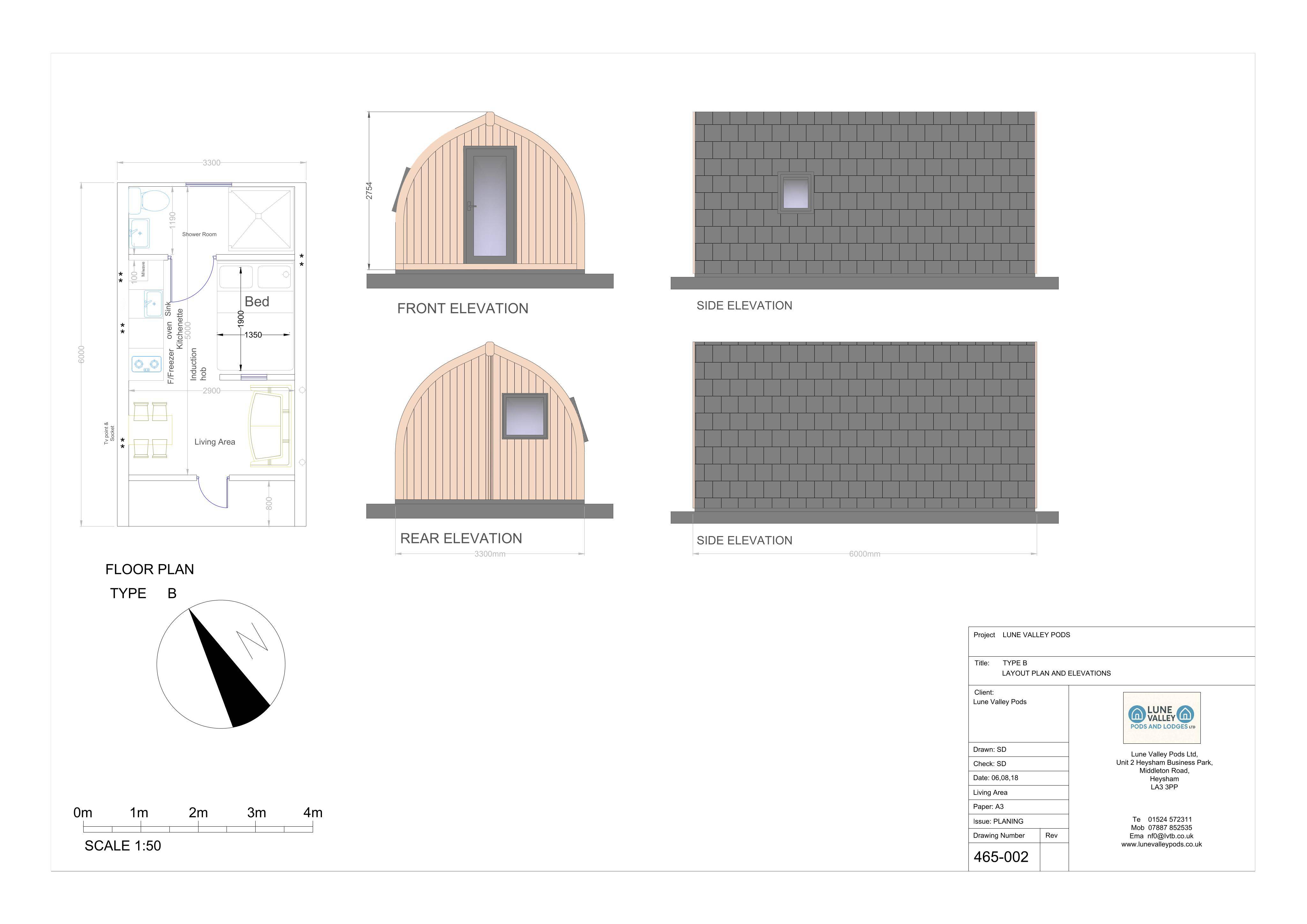Click the north arrow compass symbol
Screen dimensions: 1307x924
pos(221,664)
